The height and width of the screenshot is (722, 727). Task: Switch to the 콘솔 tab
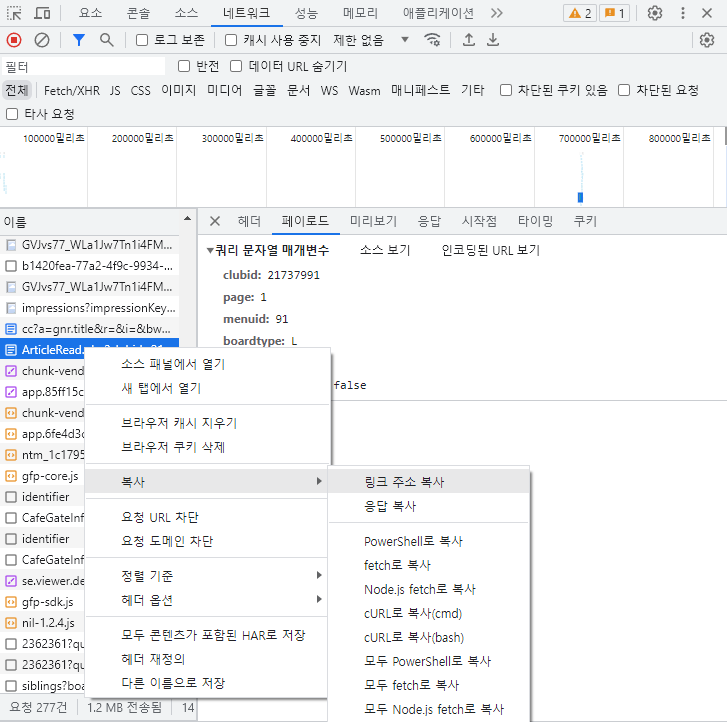click(138, 13)
